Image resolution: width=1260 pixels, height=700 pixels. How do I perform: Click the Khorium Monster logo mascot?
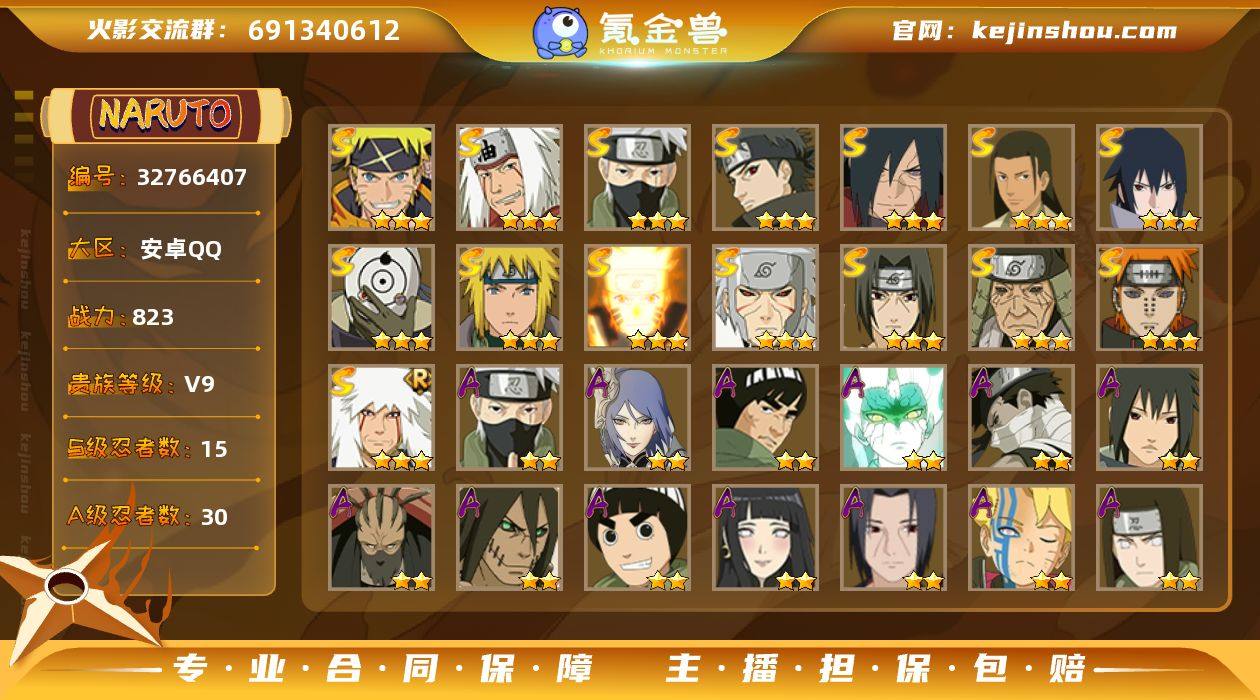click(x=559, y=32)
